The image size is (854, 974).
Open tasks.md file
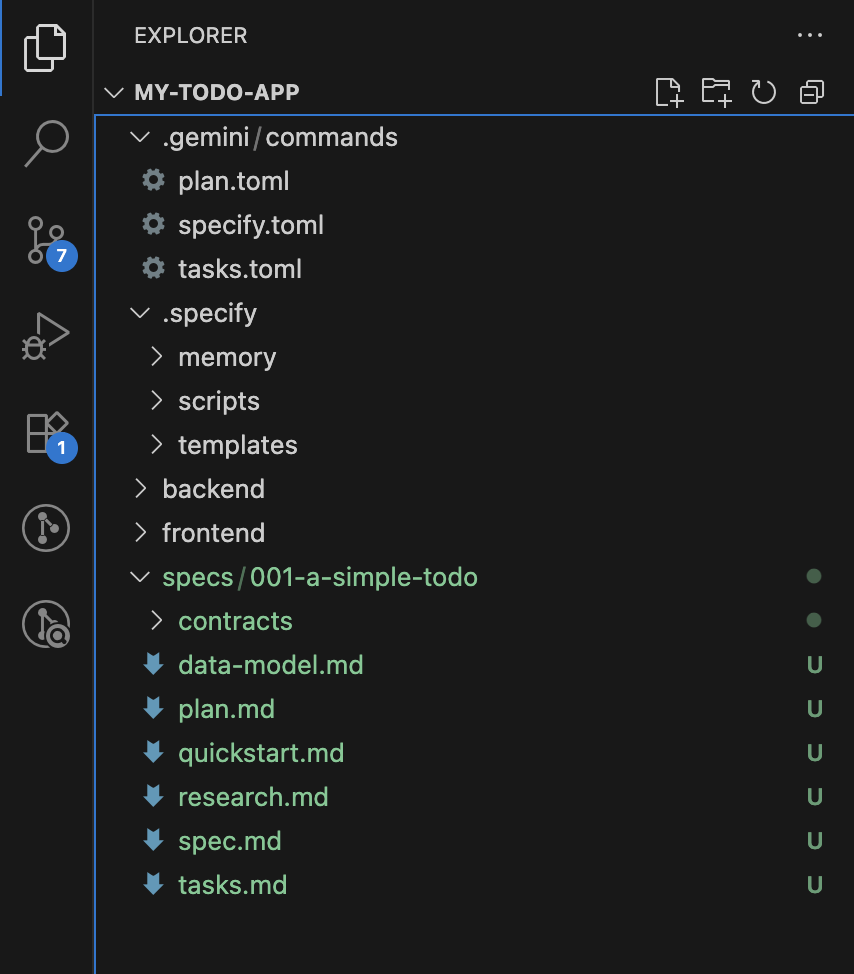[233, 885]
